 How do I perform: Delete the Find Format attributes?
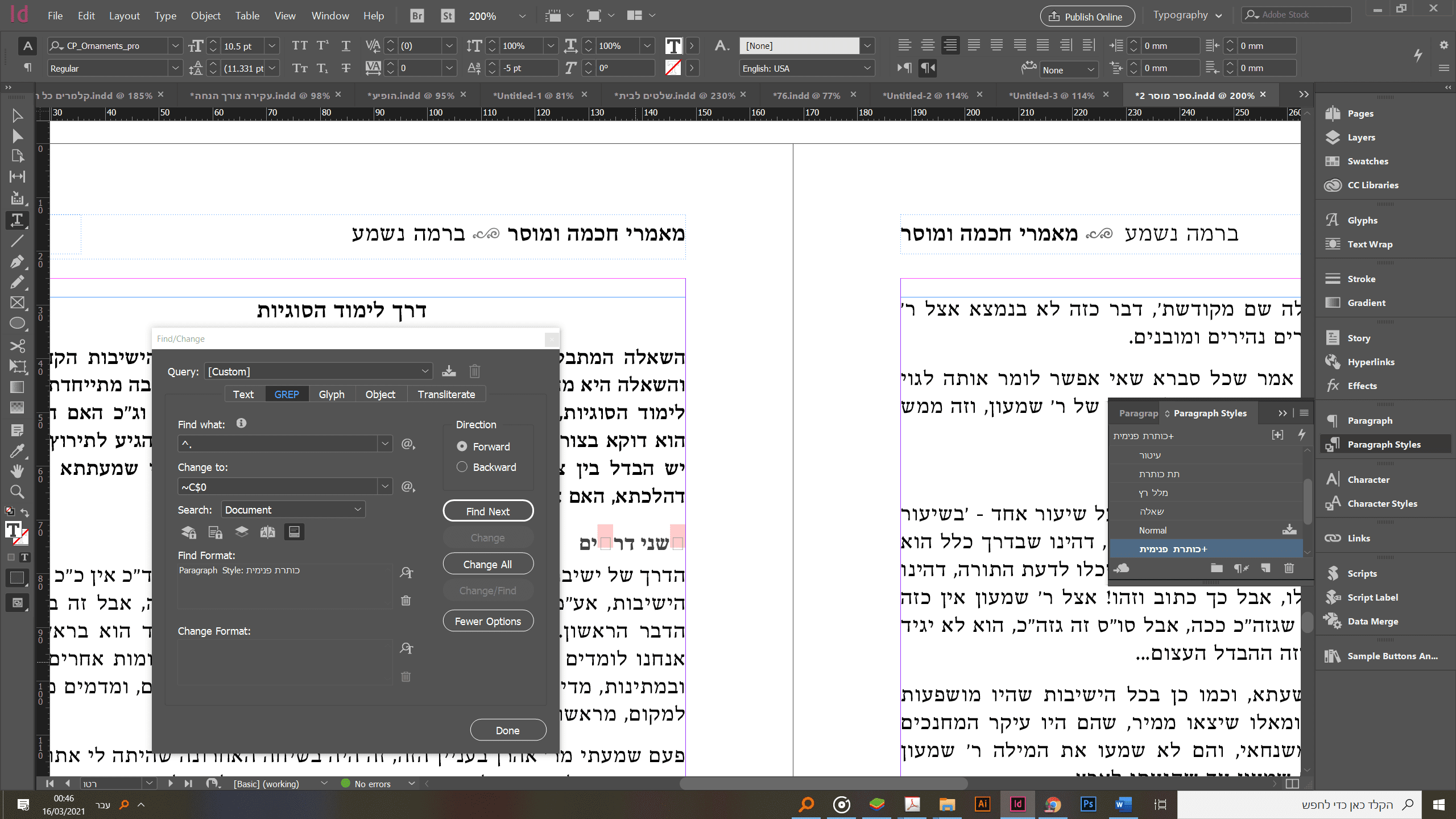[x=406, y=601]
